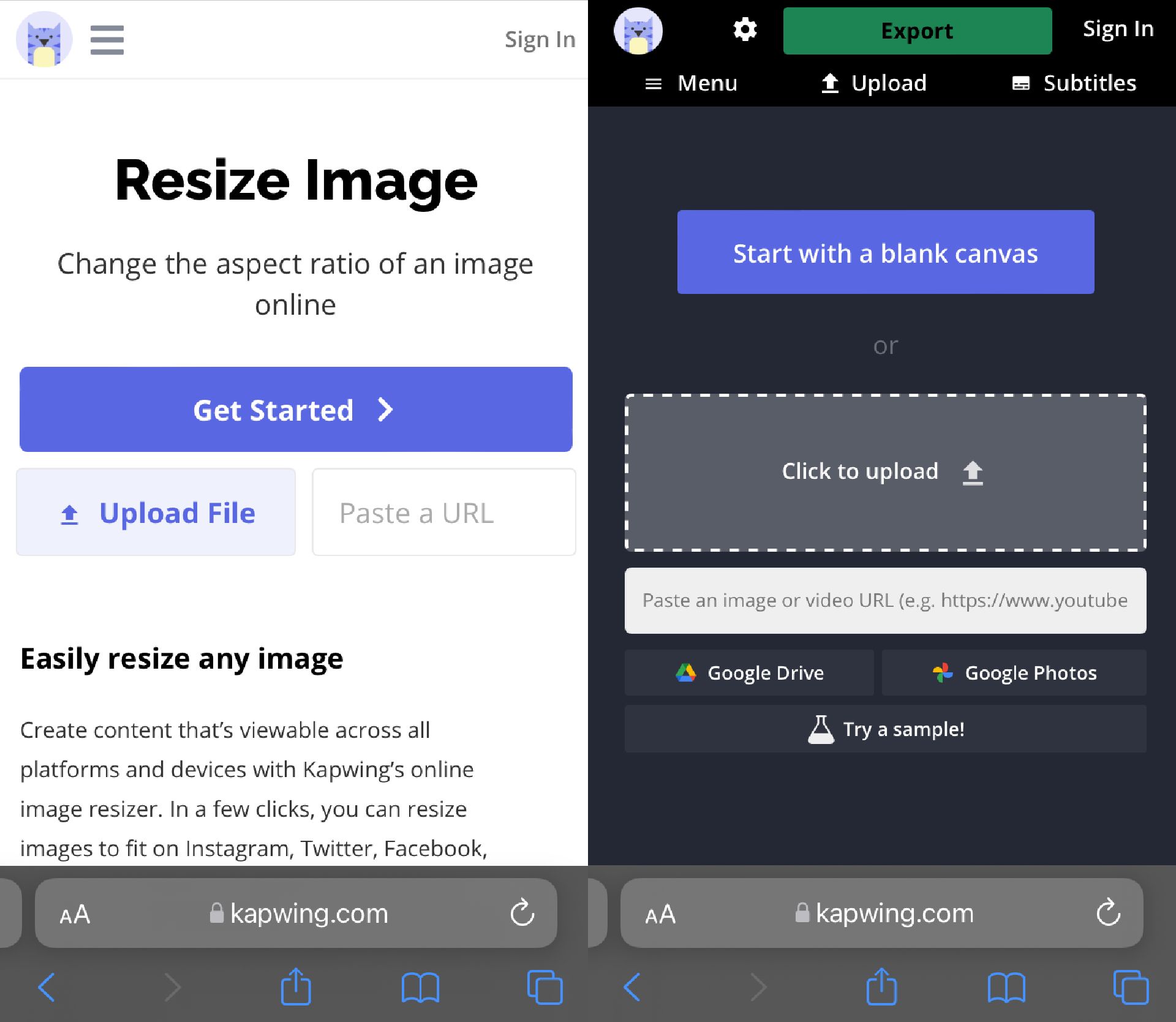The width and height of the screenshot is (1176, 1022).
Task: Click the flask icon next to Try a sample
Action: click(x=820, y=729)
